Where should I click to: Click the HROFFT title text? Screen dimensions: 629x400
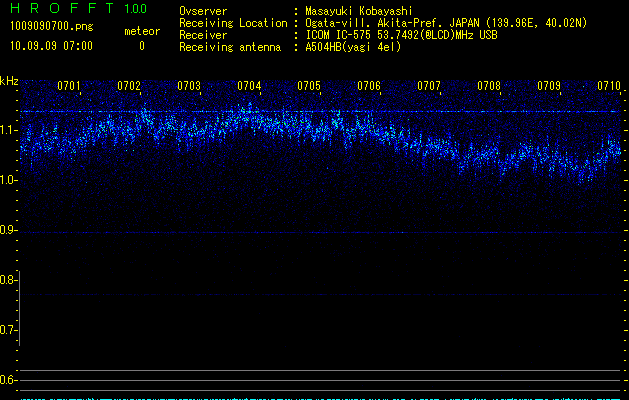tap(60, 10)
